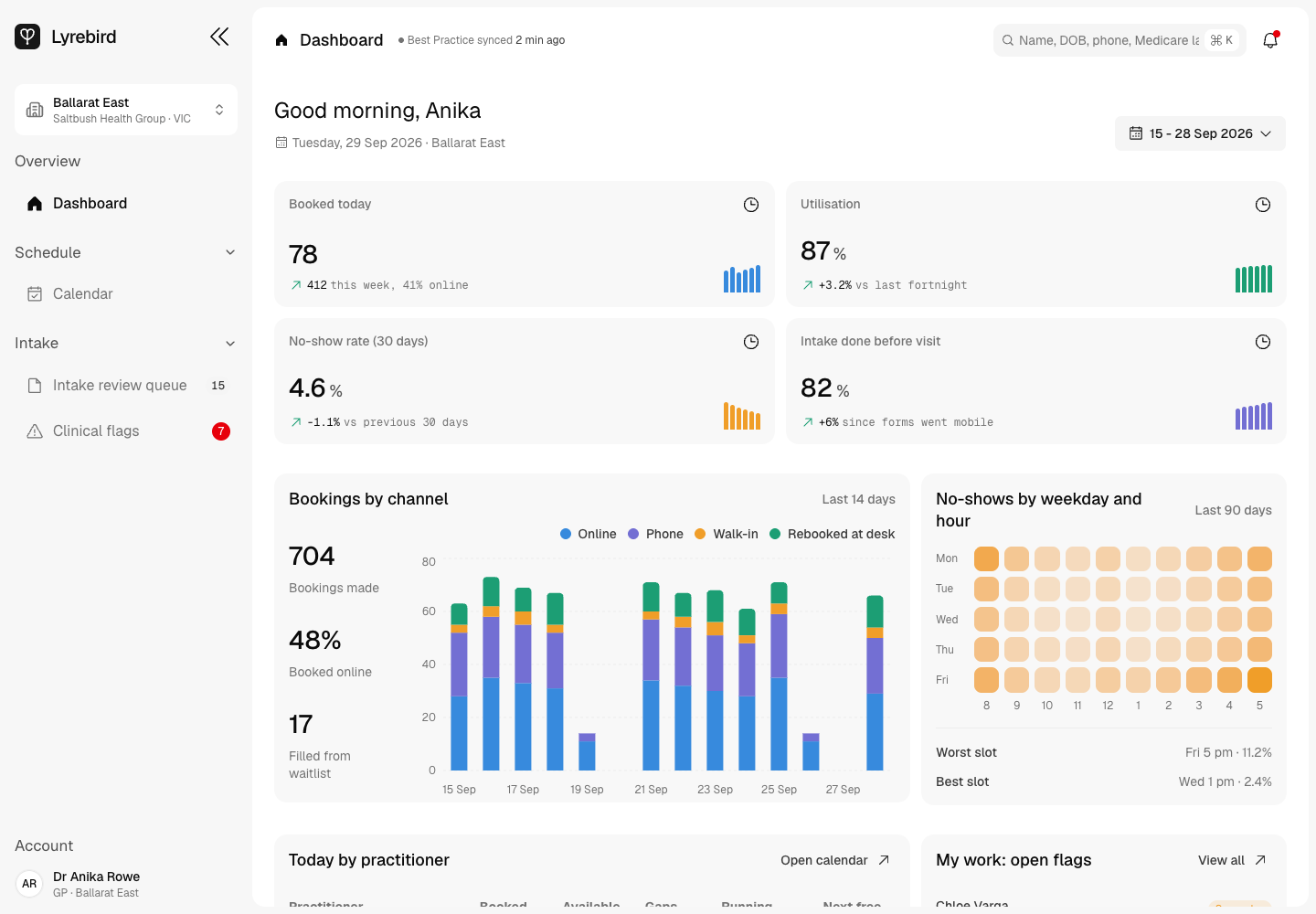This screenshot has width=1316, height=914.
Task: Open the 15 - 28 Sep 2026 date range dropdown
Action: pos(1200,133)
